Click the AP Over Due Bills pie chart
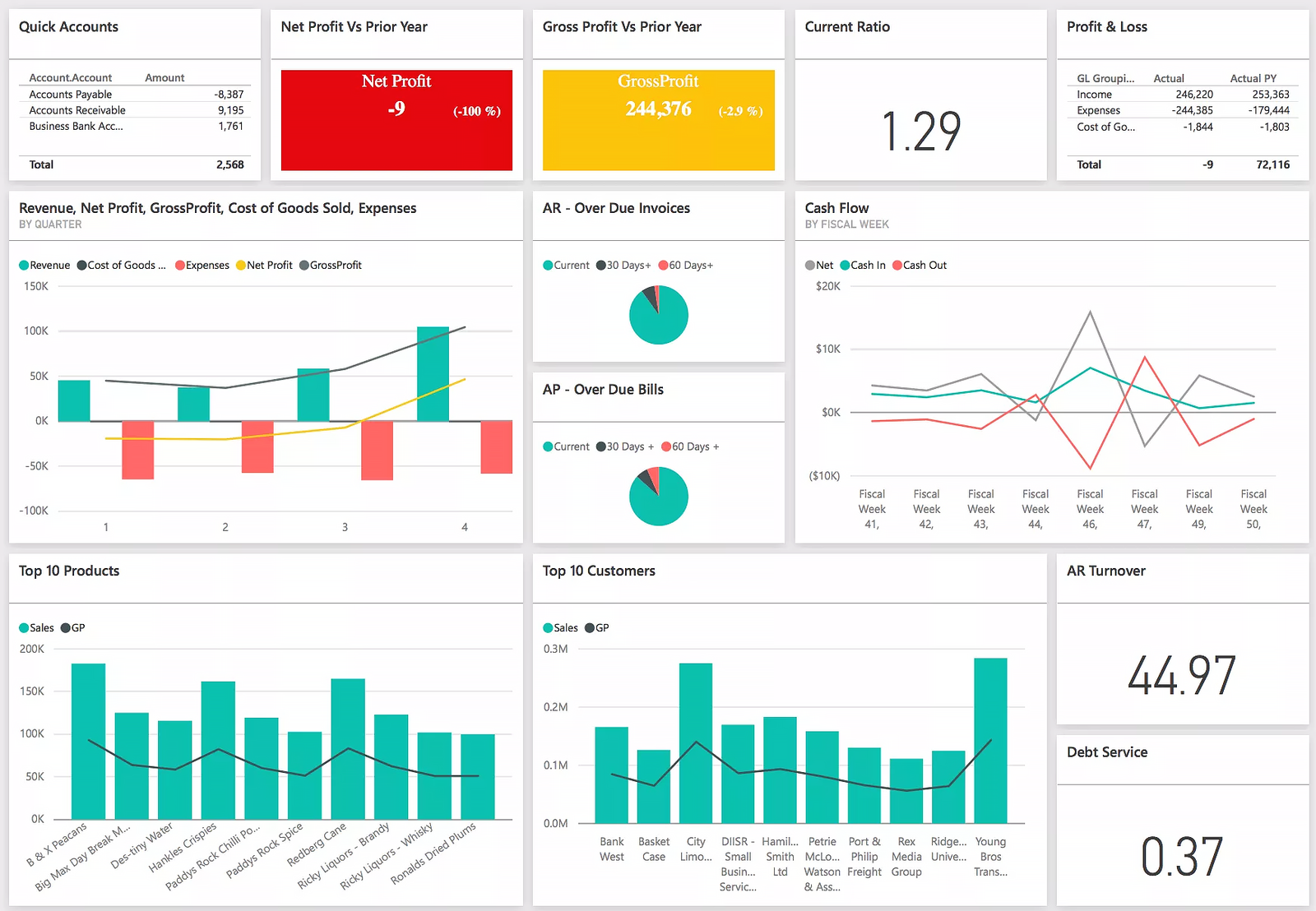 coord(659,497)
